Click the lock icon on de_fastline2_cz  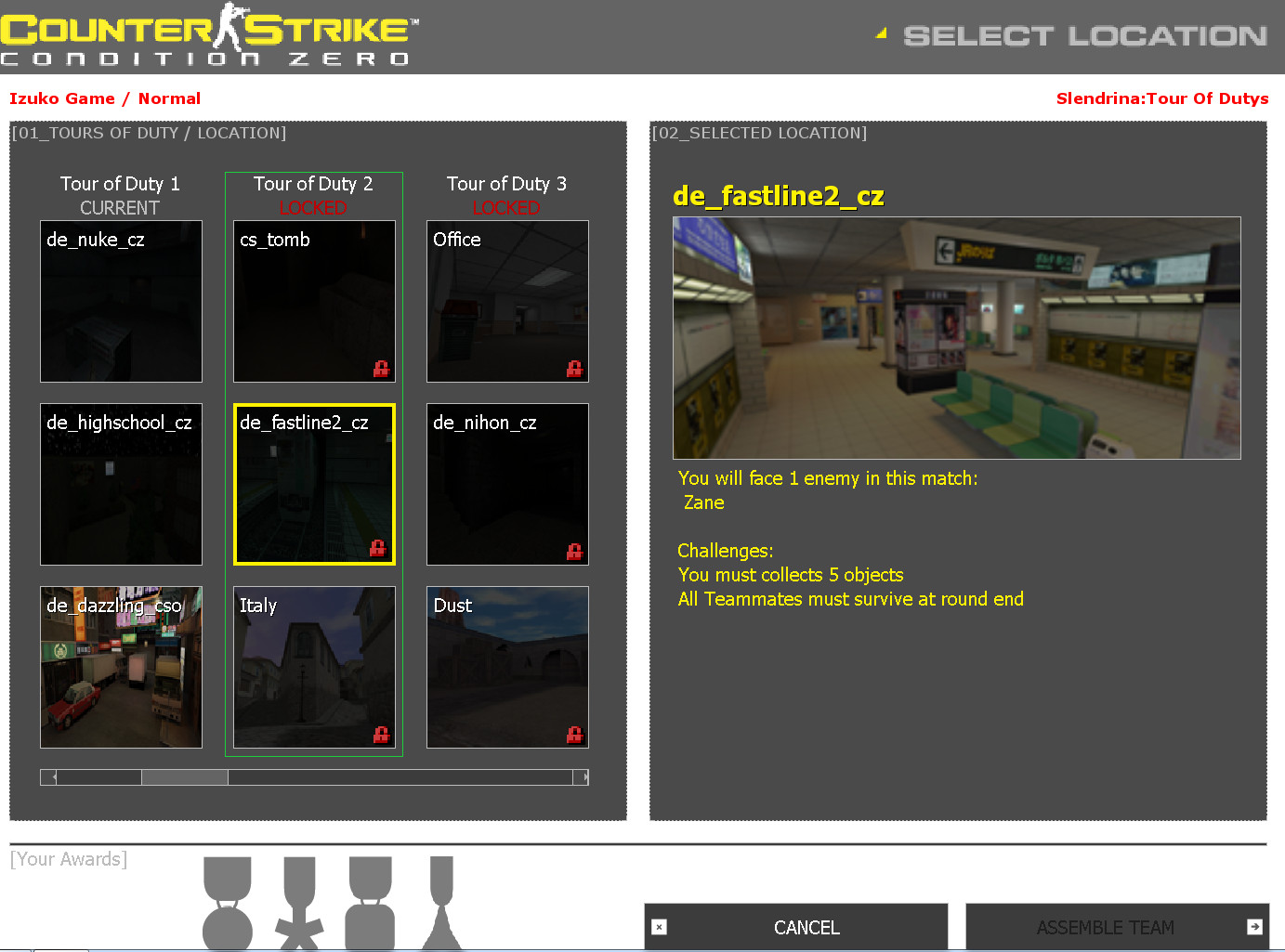pyautogui.click(x=377, y=548)
